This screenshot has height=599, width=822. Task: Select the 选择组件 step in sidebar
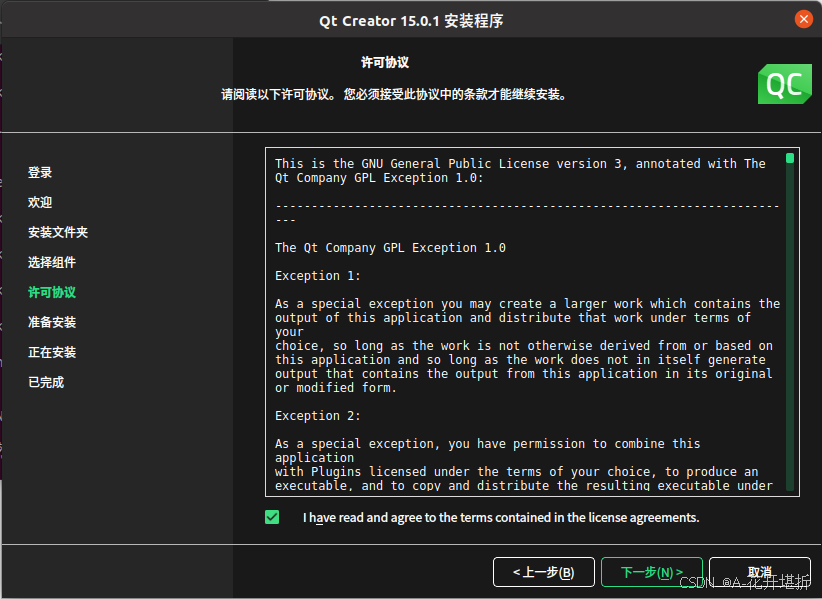(x=52, y=262)
